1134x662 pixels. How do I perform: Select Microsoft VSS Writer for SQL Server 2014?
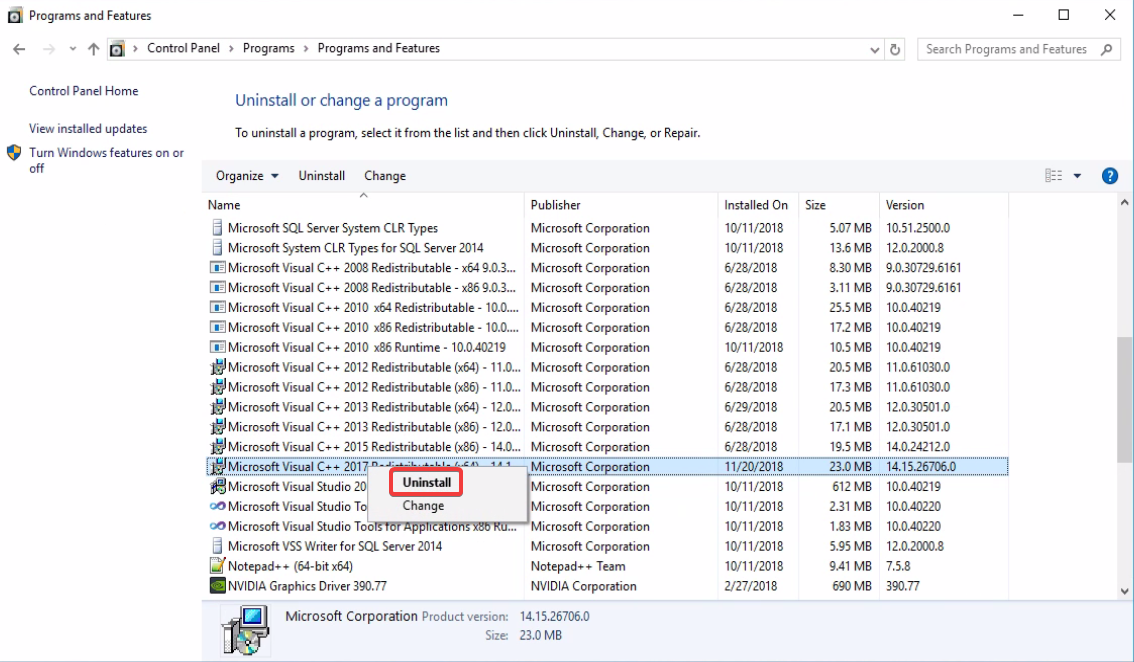coord(335,546)
